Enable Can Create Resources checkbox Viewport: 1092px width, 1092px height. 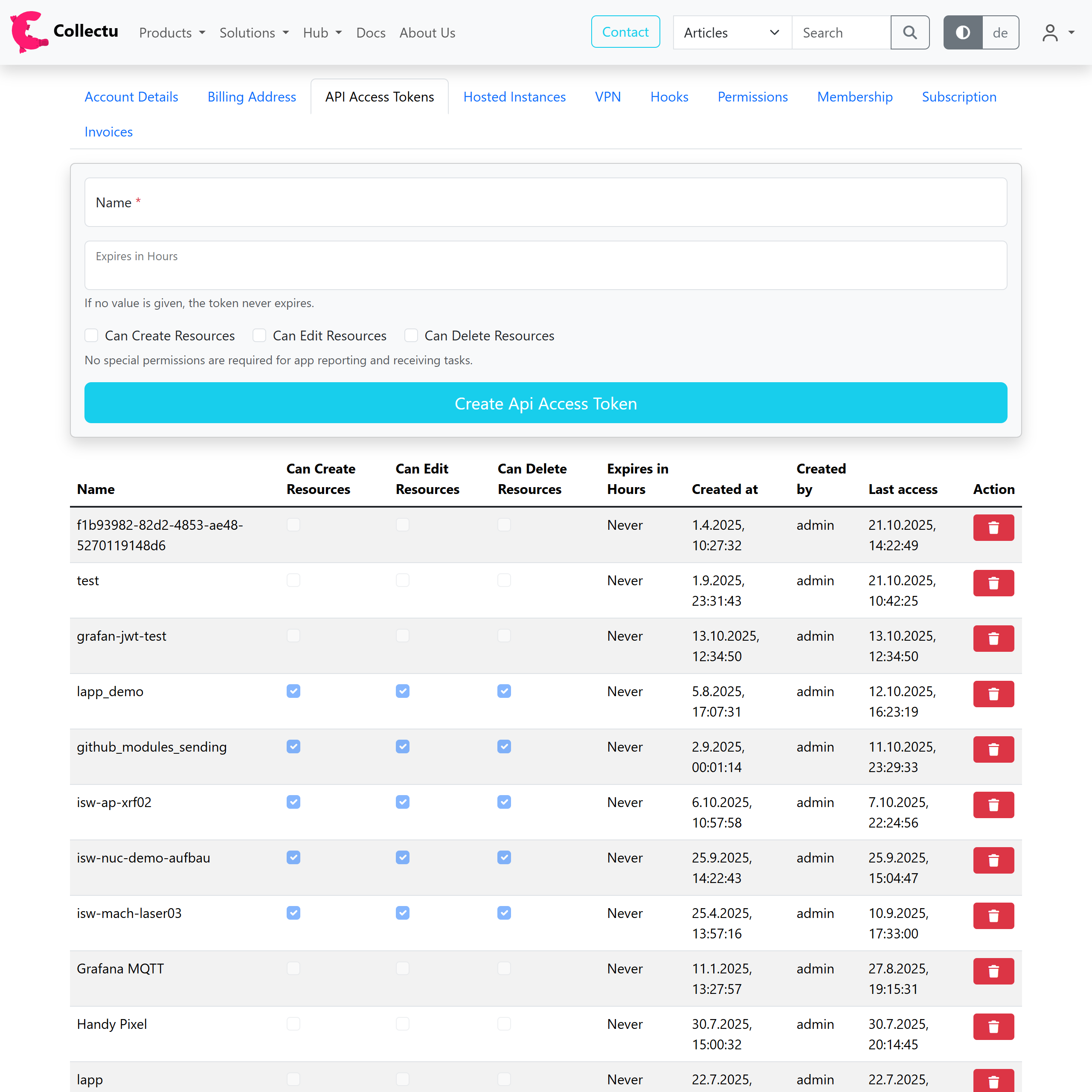[x=92, y=336]
